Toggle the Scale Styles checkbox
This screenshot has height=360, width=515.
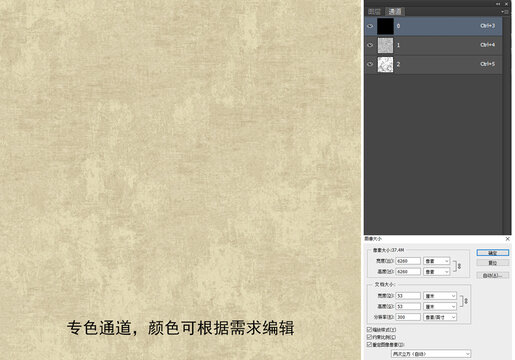[369, 329]
